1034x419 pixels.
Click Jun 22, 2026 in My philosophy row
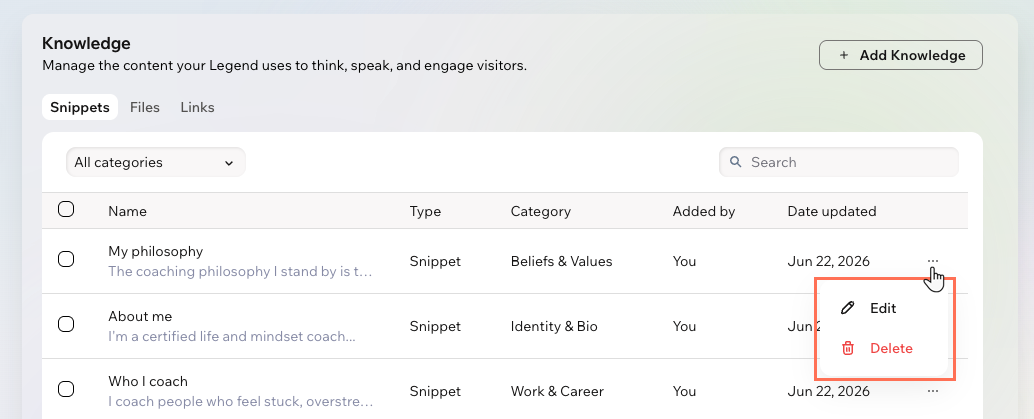point(828,261)
